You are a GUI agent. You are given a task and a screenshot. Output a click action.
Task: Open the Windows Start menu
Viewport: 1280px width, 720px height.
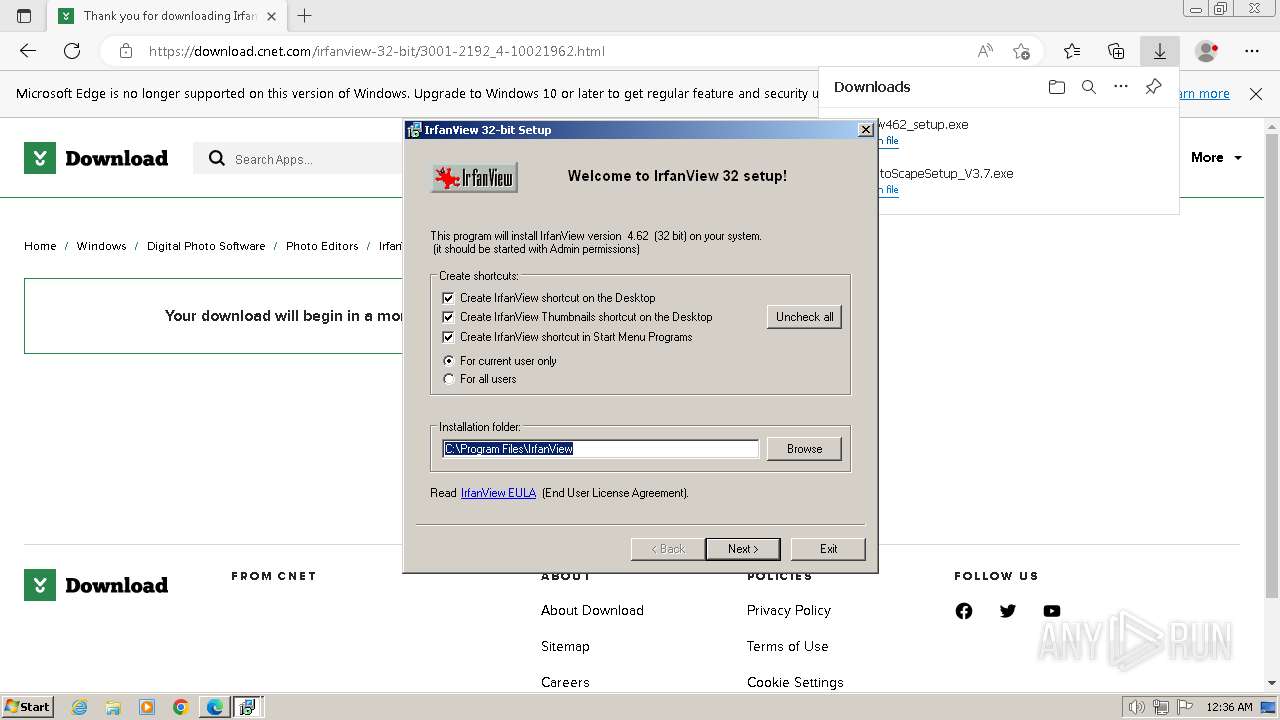pos(27,706)
